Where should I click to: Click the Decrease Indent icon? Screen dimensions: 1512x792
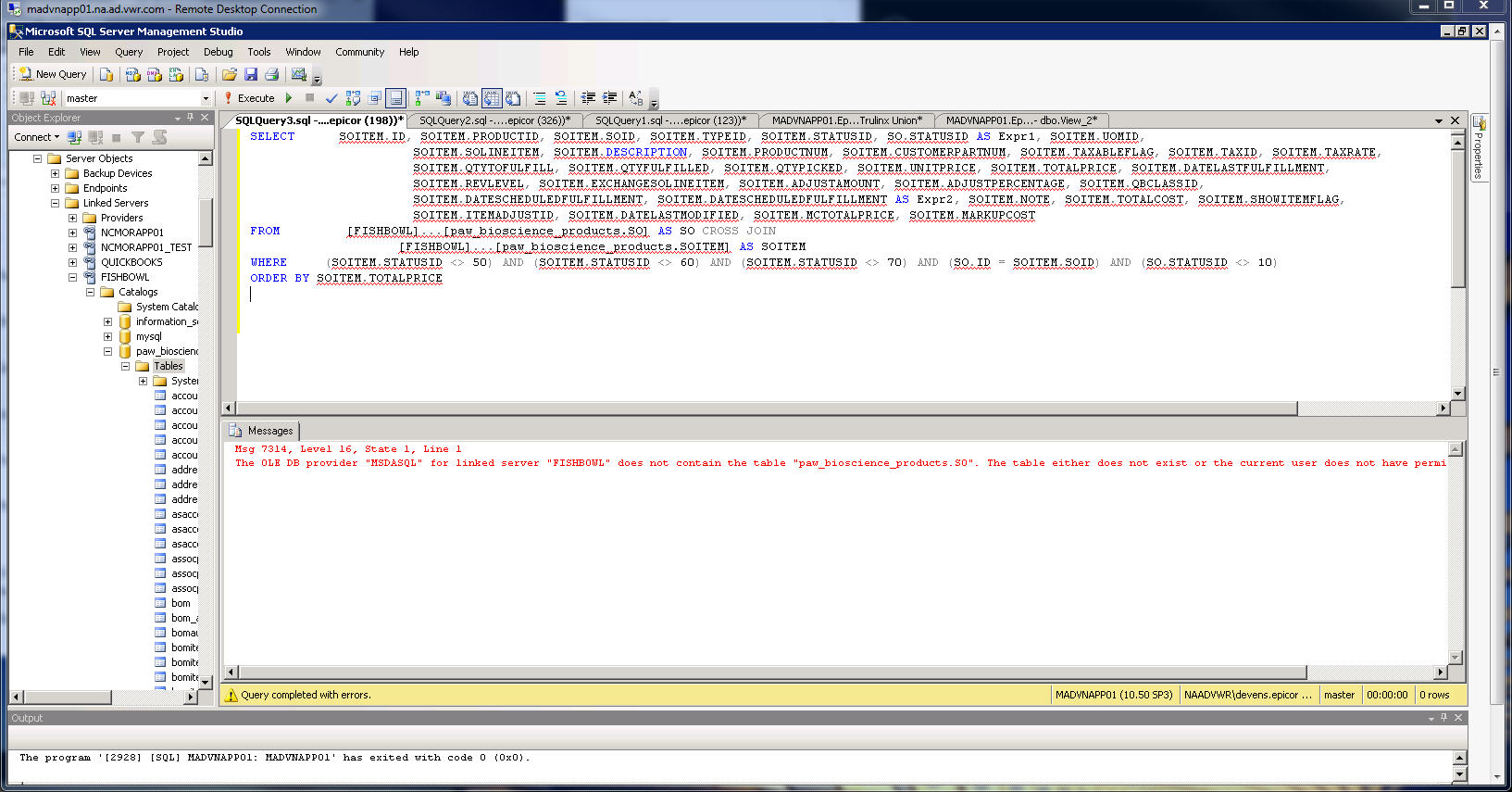[588, 98]
